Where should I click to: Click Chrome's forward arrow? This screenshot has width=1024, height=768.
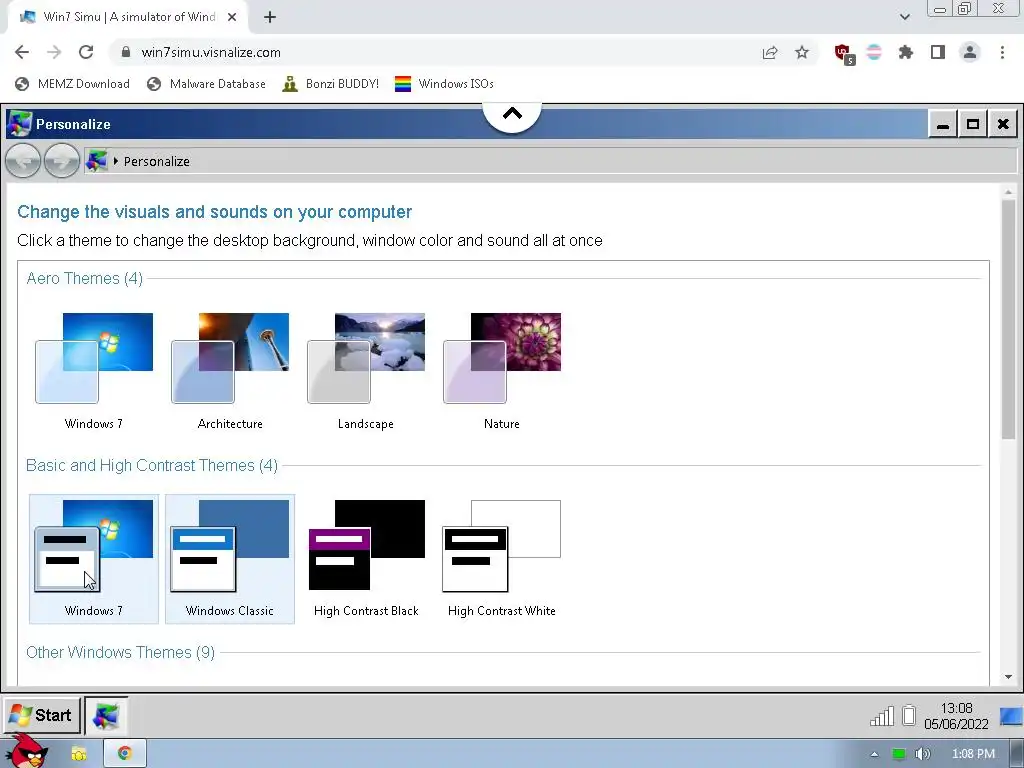[x=54, y=52]
